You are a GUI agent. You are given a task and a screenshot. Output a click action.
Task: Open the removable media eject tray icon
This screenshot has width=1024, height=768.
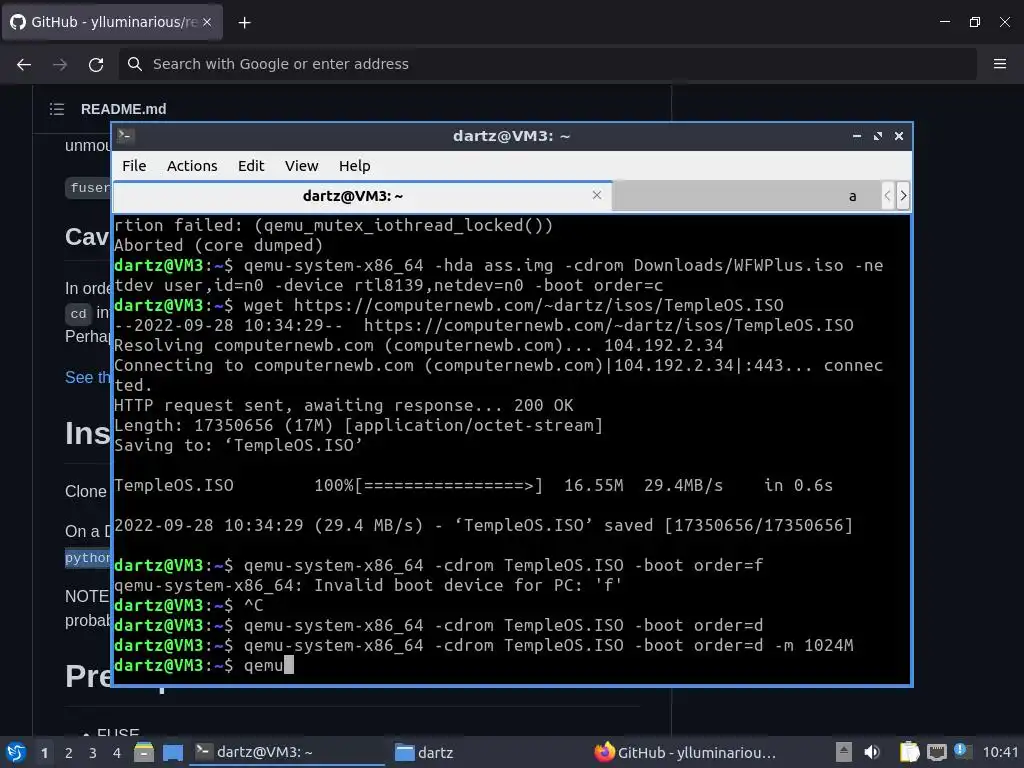click(x=844, y=752)
